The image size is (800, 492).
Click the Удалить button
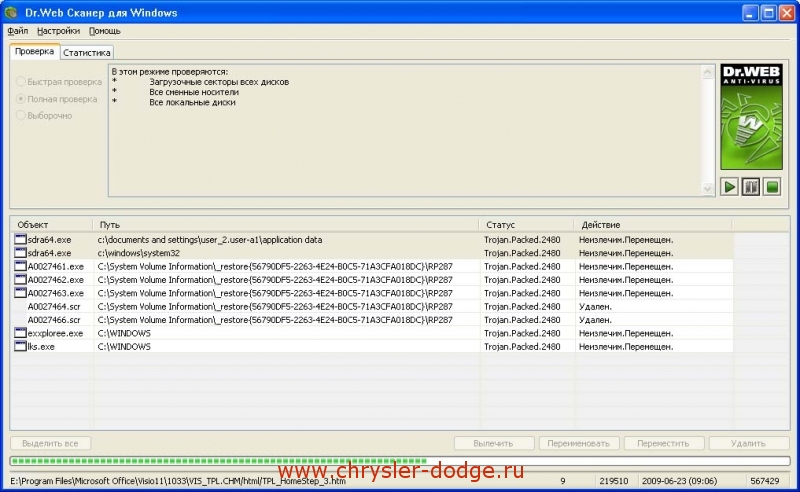[x=748, y=444]
